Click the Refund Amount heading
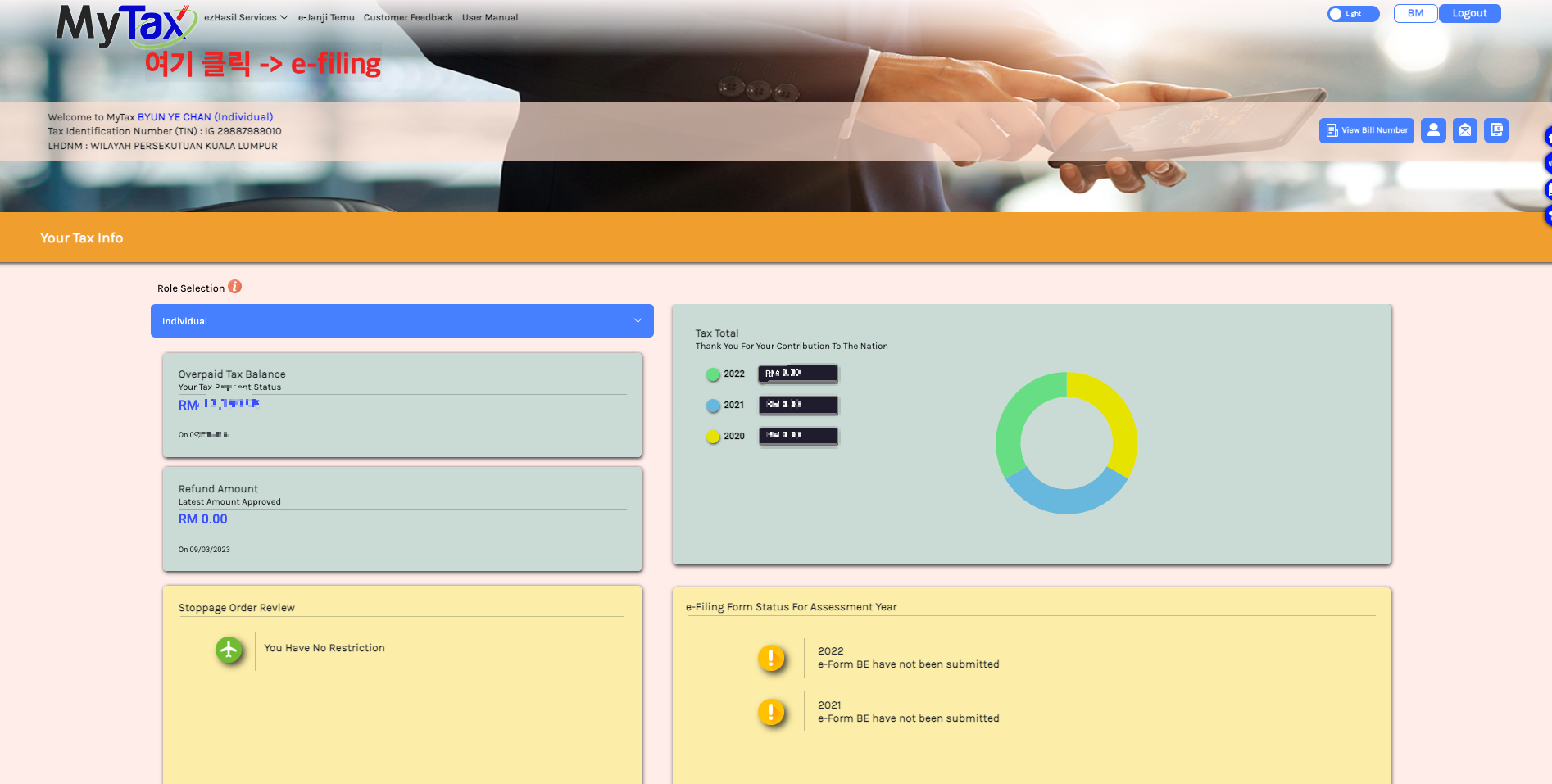1552x784 pixels. pos(218,489)
